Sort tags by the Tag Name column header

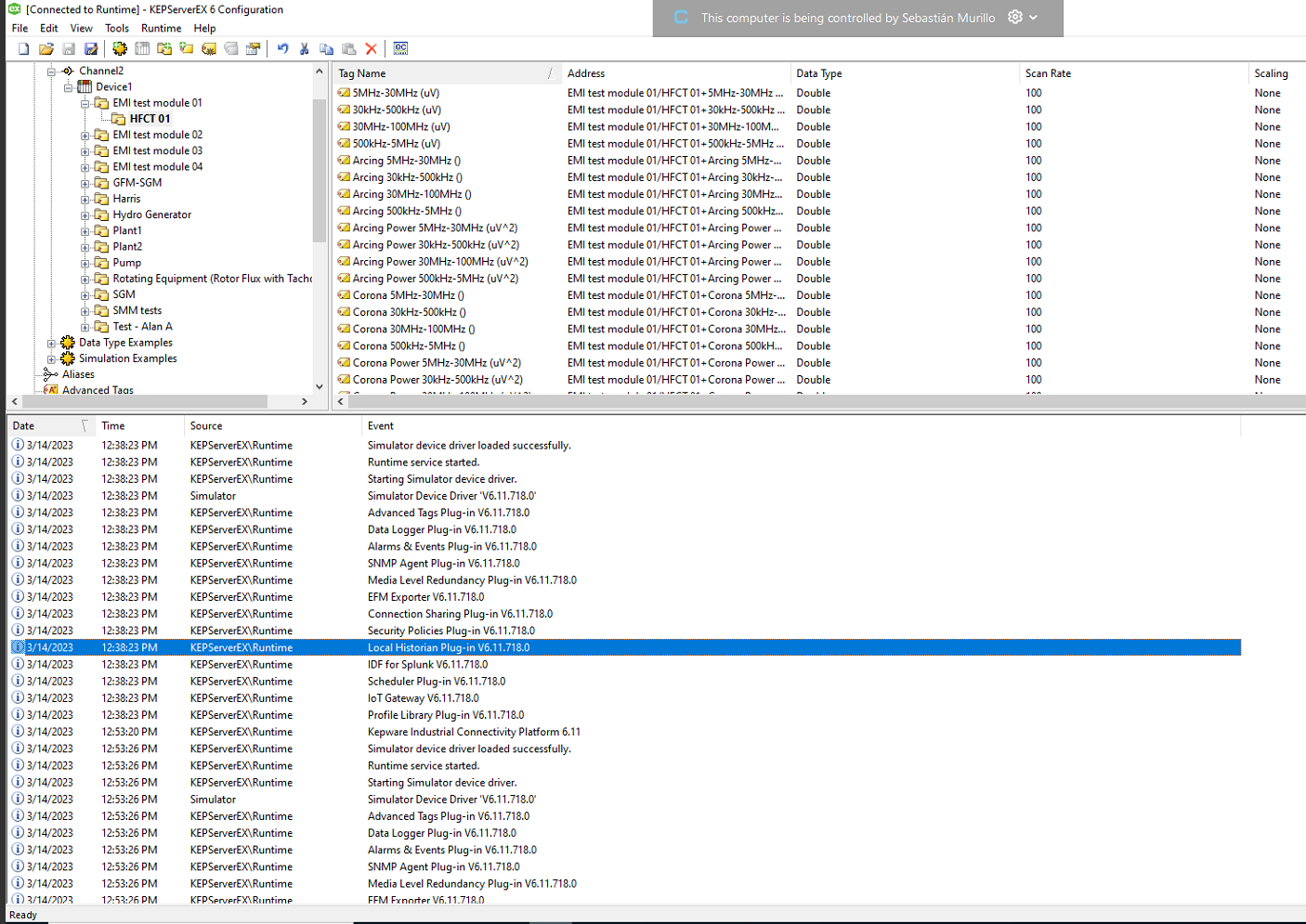click(x=448, y=73)
